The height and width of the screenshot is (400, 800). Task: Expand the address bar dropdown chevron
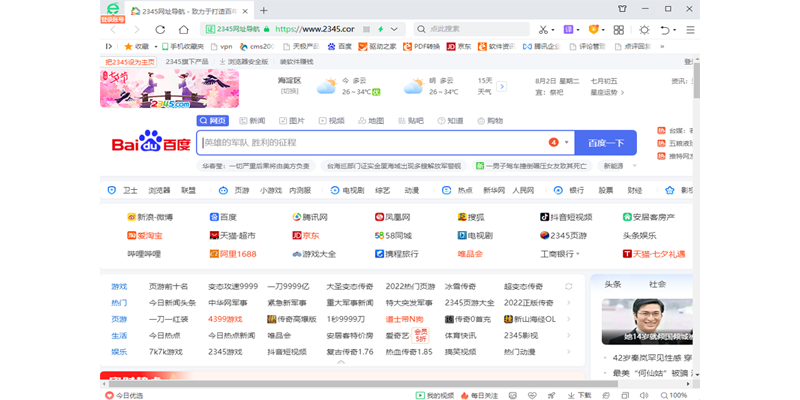pos(394,29)
